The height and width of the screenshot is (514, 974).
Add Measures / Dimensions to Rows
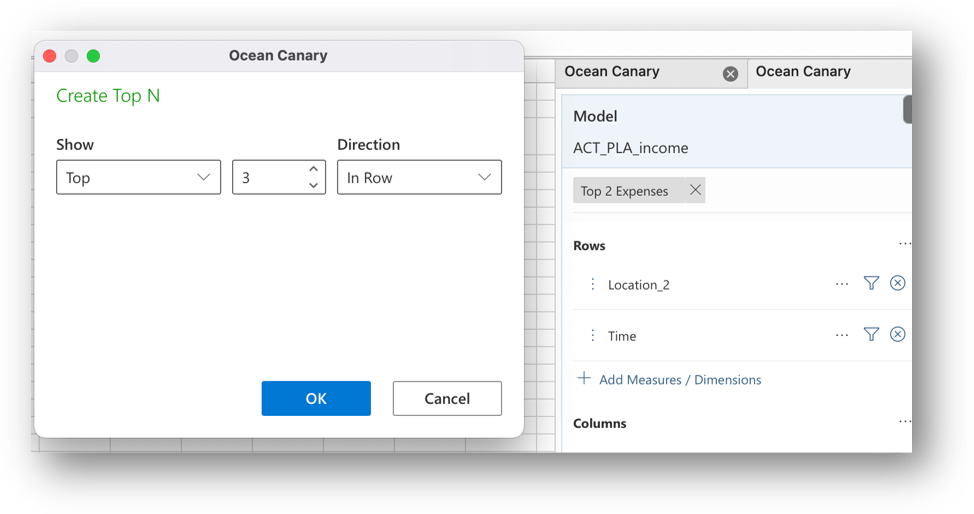point(669,379)
